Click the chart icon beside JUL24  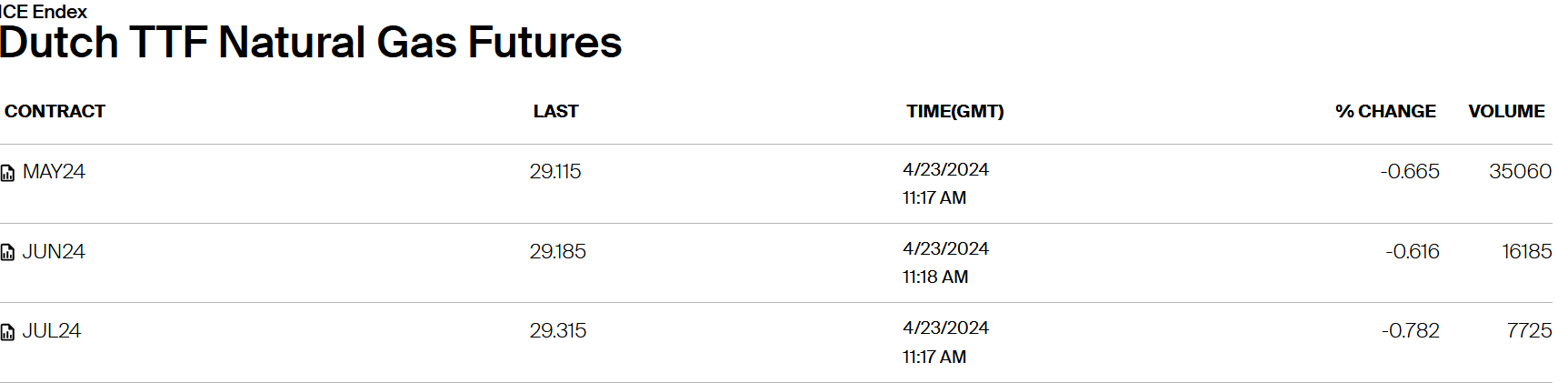(x=7, y=332)
